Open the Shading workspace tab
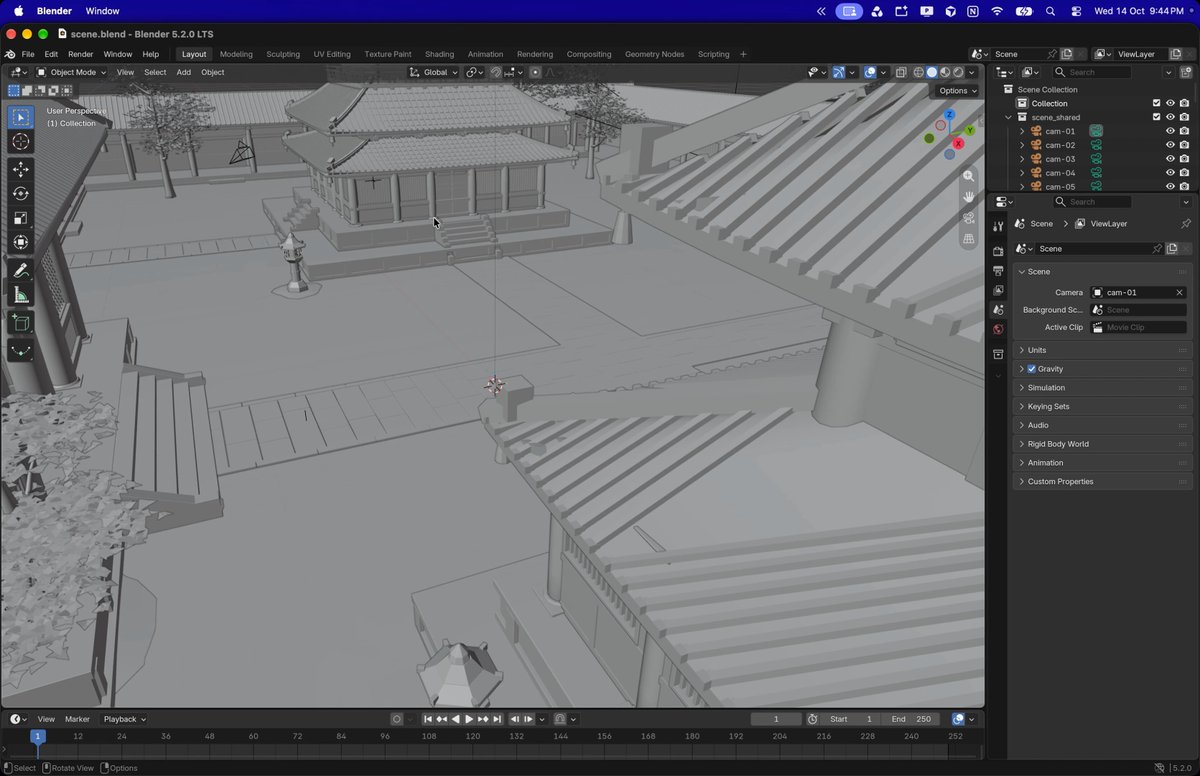The width and height of the screenshot is (1200, 776). tap(439, 54)
